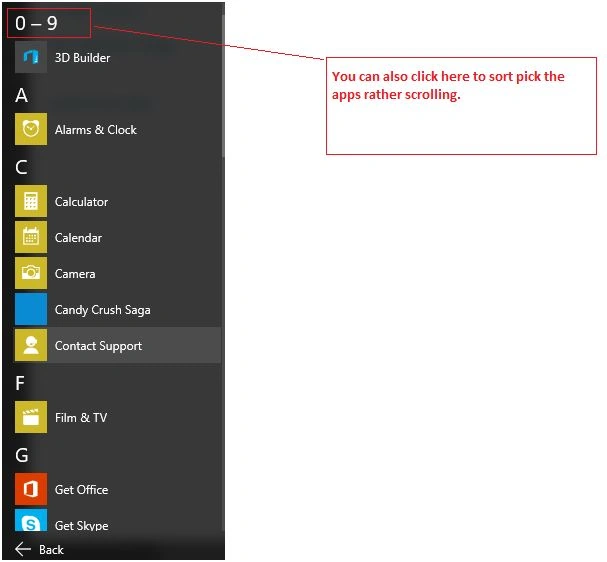This screenshot has width=607, height=562.
Task: Select the Candy Crush Saga label
Action: [x=103, y=310]
